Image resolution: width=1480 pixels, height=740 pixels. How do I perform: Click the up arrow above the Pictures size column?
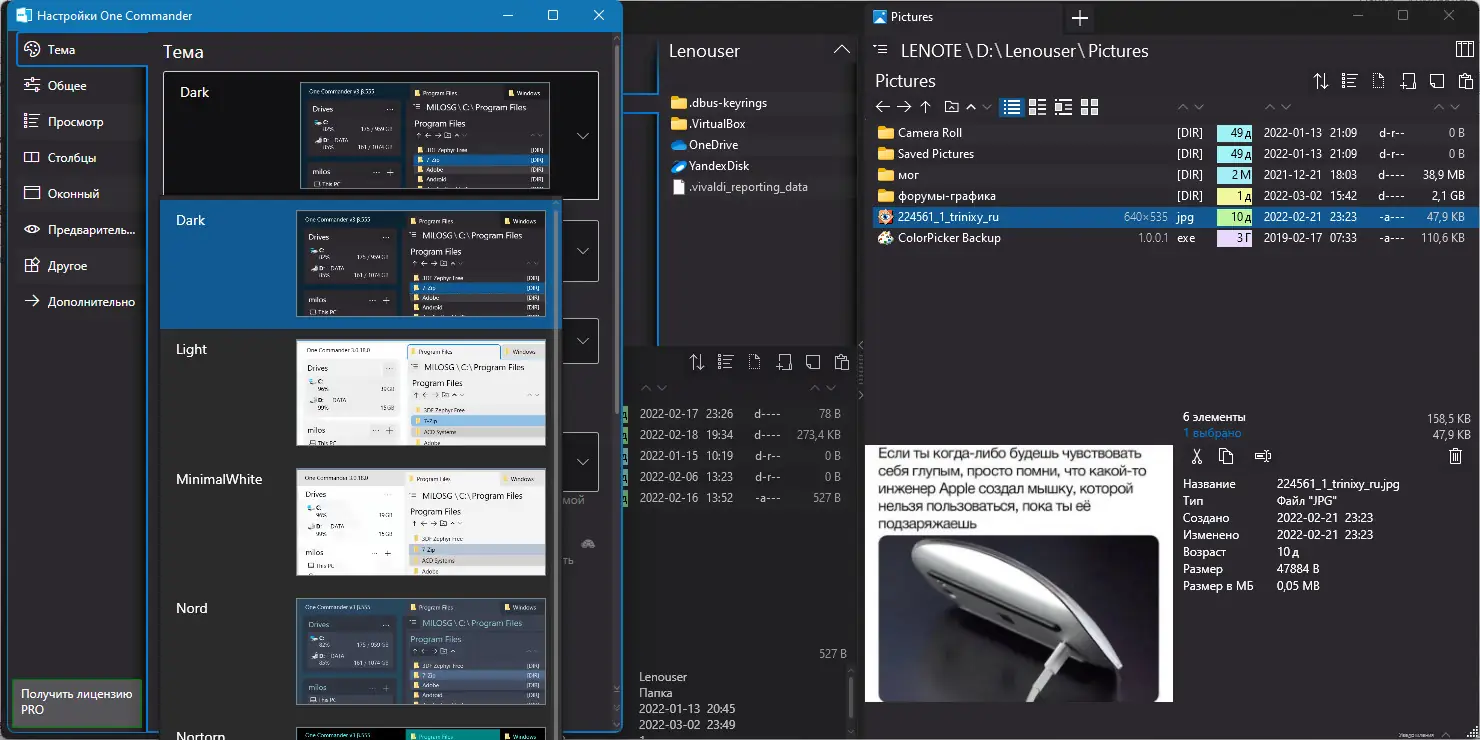tap(1440, 107)
